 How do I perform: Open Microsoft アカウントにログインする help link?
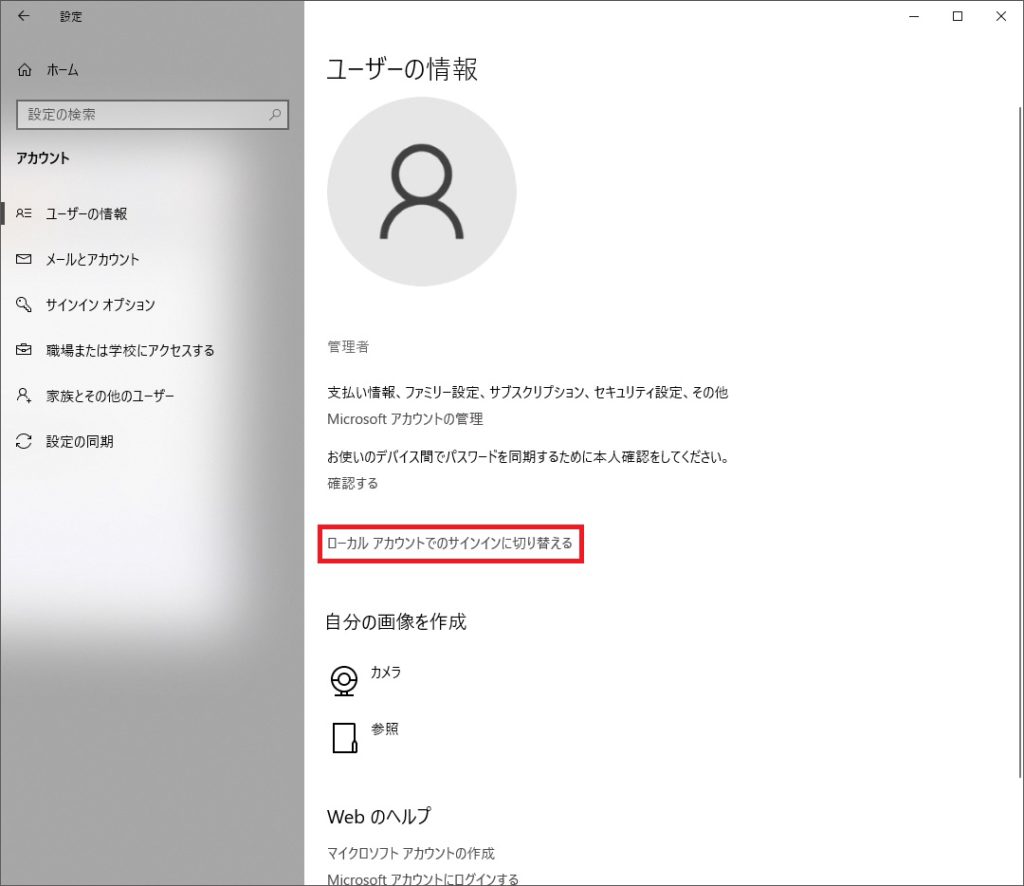[x=423, y=879]
